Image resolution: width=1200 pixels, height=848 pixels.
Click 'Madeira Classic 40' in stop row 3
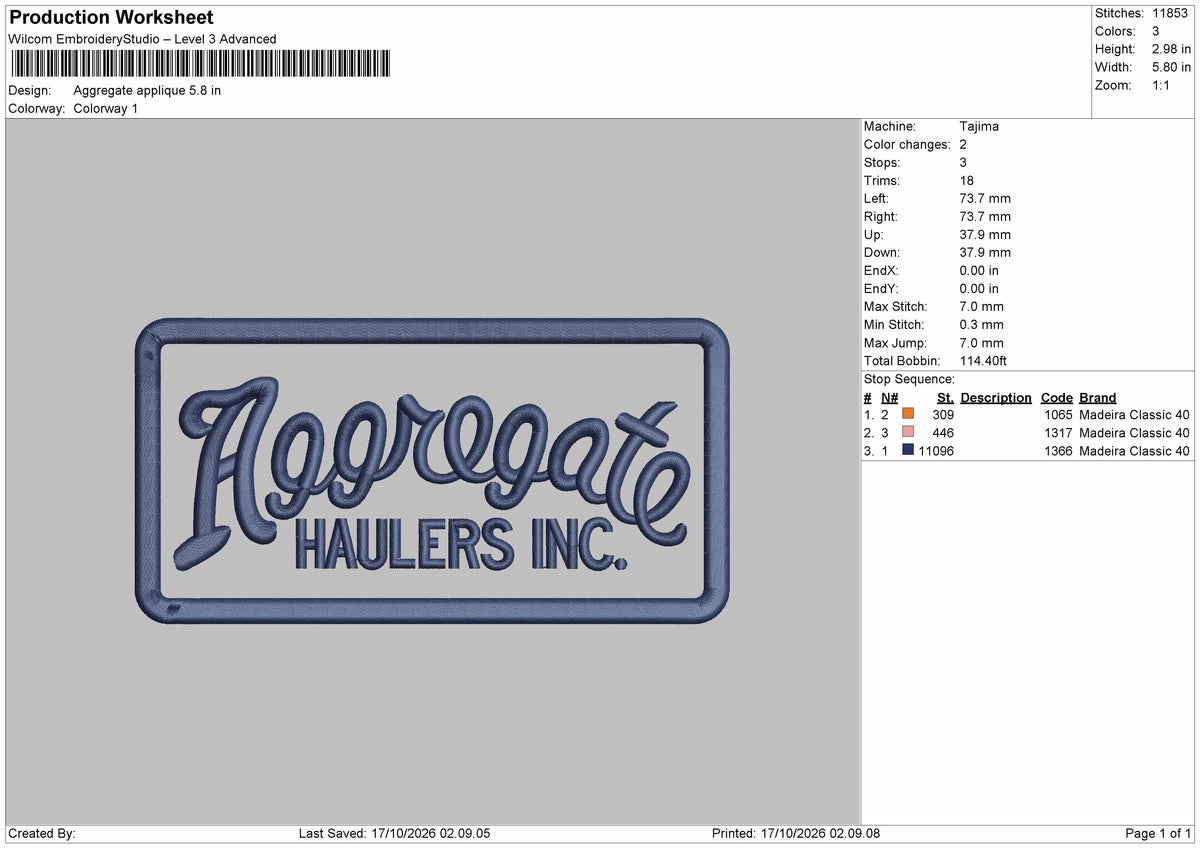click(x=1135, y=451)
